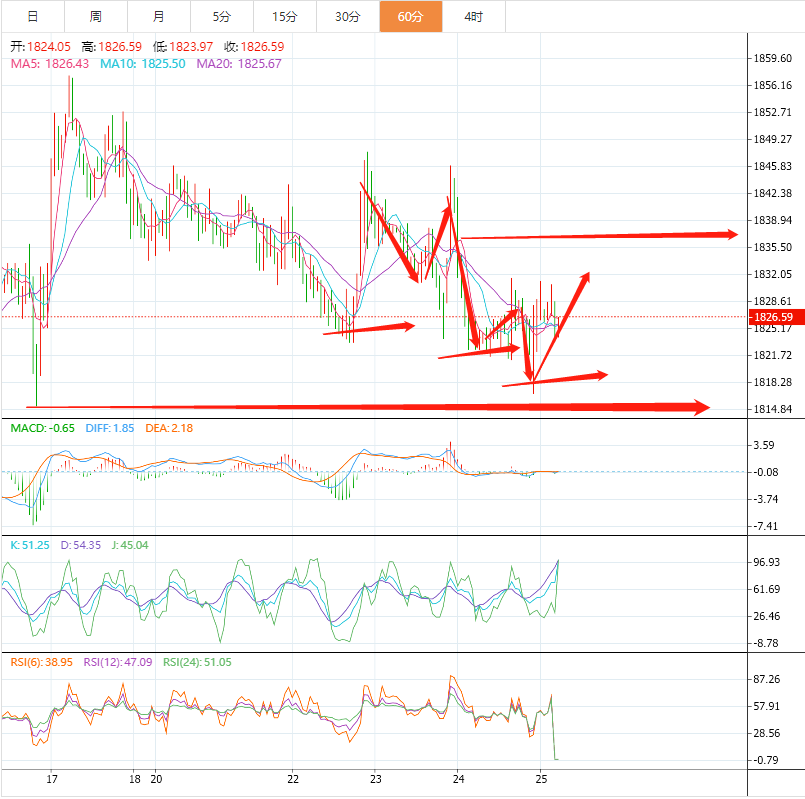Click the RSI(24): 51.05 label

point(198,662)
